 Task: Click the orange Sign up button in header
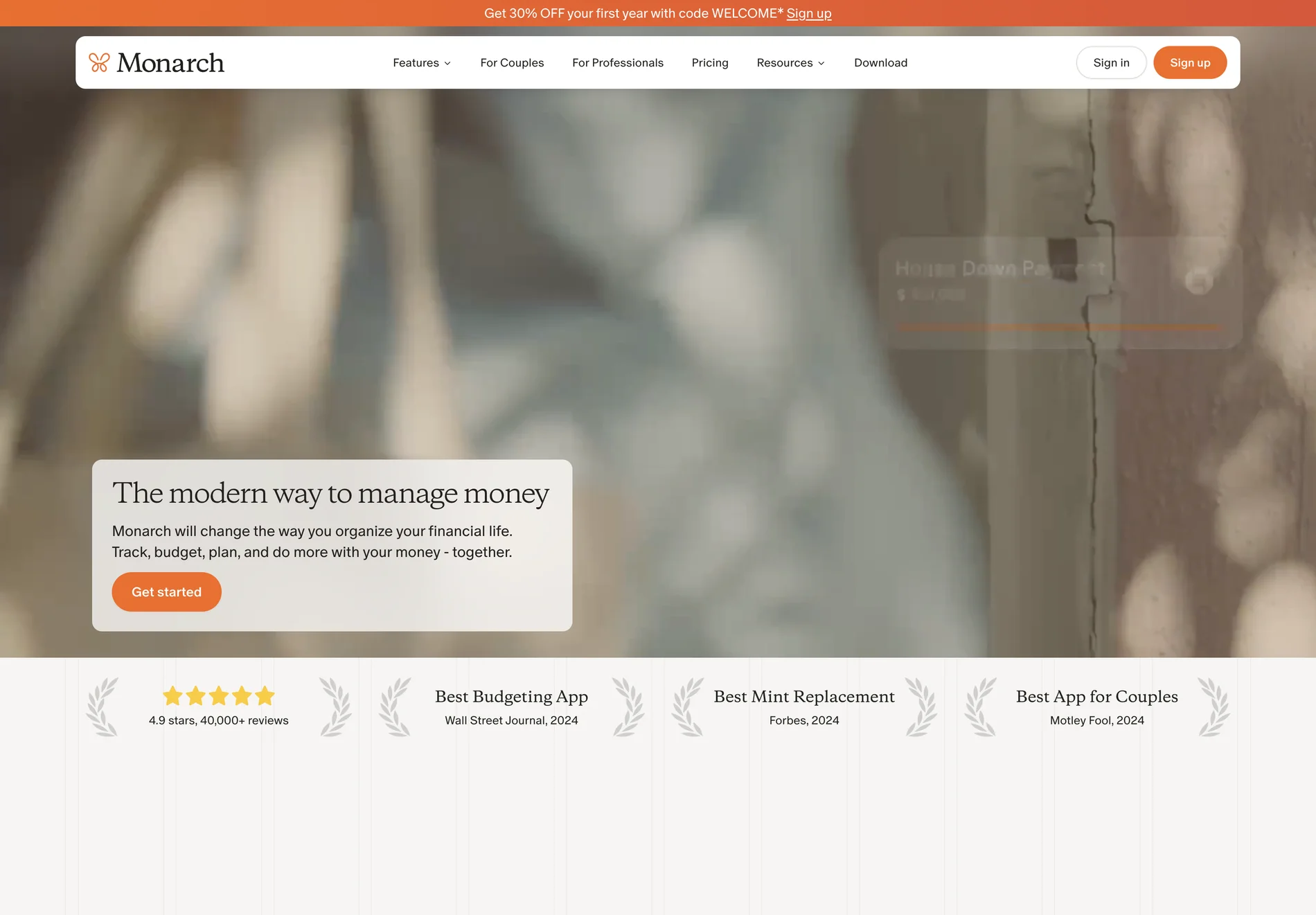pyautogui.click(x=1190, y=63)
